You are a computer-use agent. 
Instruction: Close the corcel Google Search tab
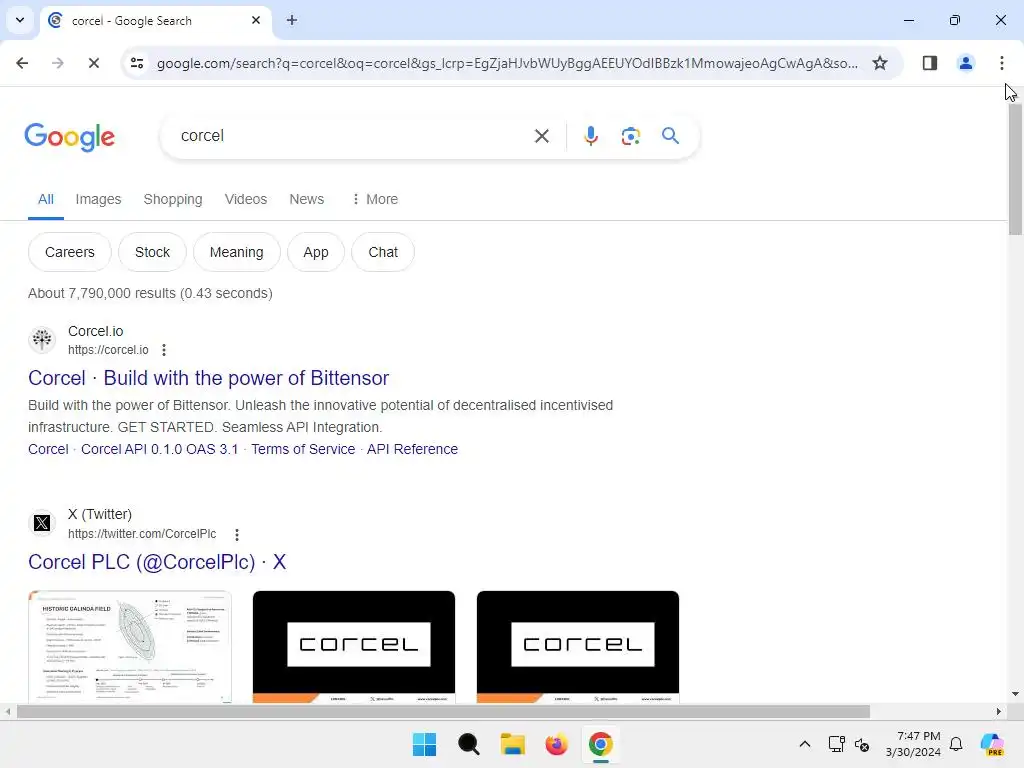point(256,20)
